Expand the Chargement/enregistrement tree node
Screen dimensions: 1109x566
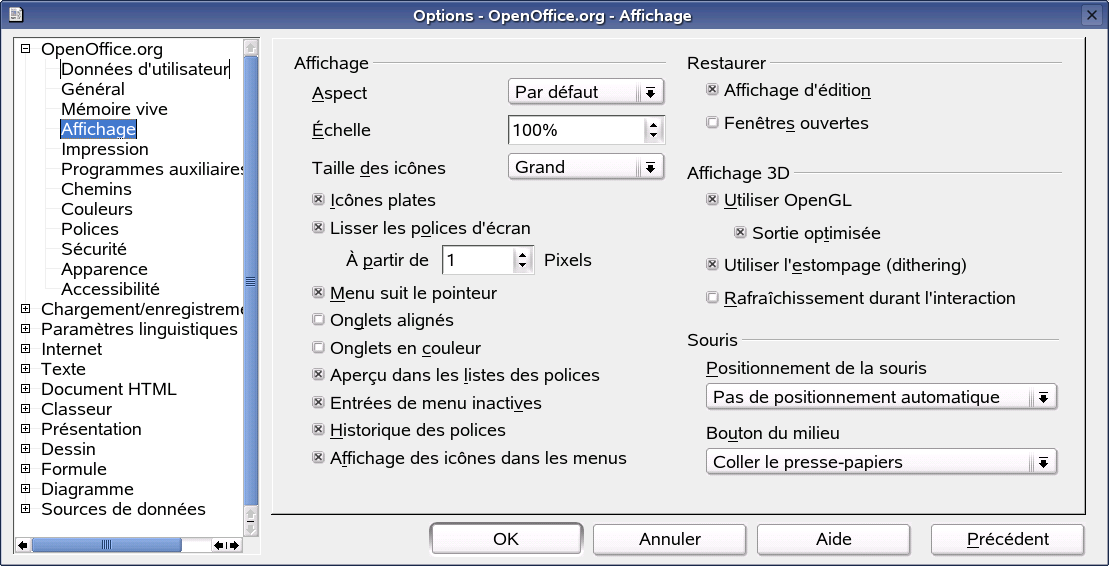25,309
